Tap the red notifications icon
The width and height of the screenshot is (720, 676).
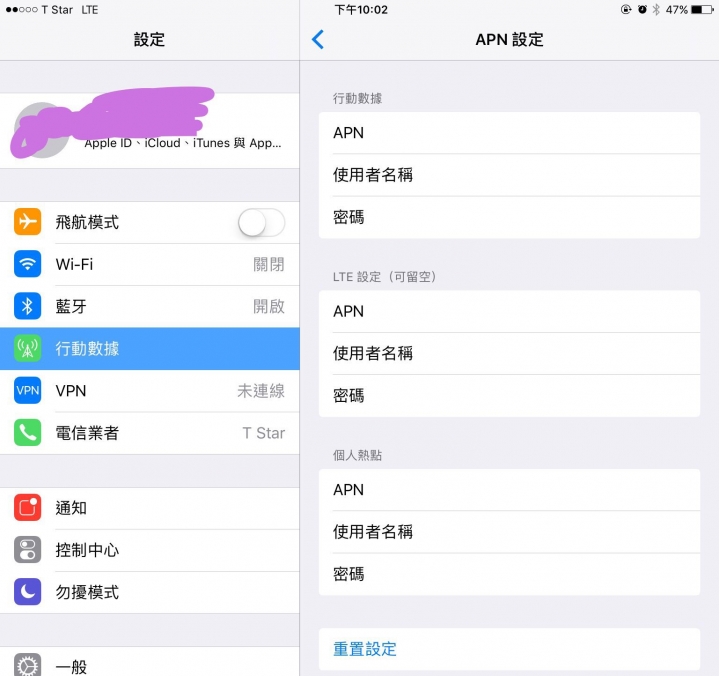(x=28, y=507)
